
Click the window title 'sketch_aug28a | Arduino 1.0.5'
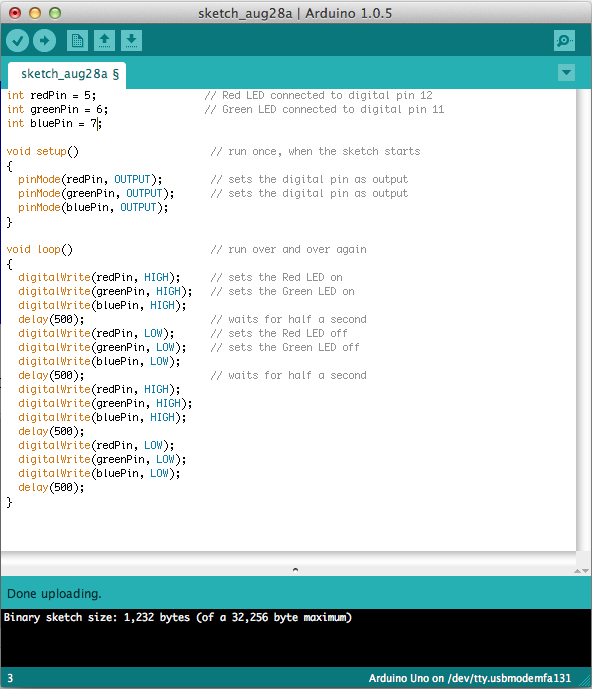pyautogui.click(x=295, y=13)
